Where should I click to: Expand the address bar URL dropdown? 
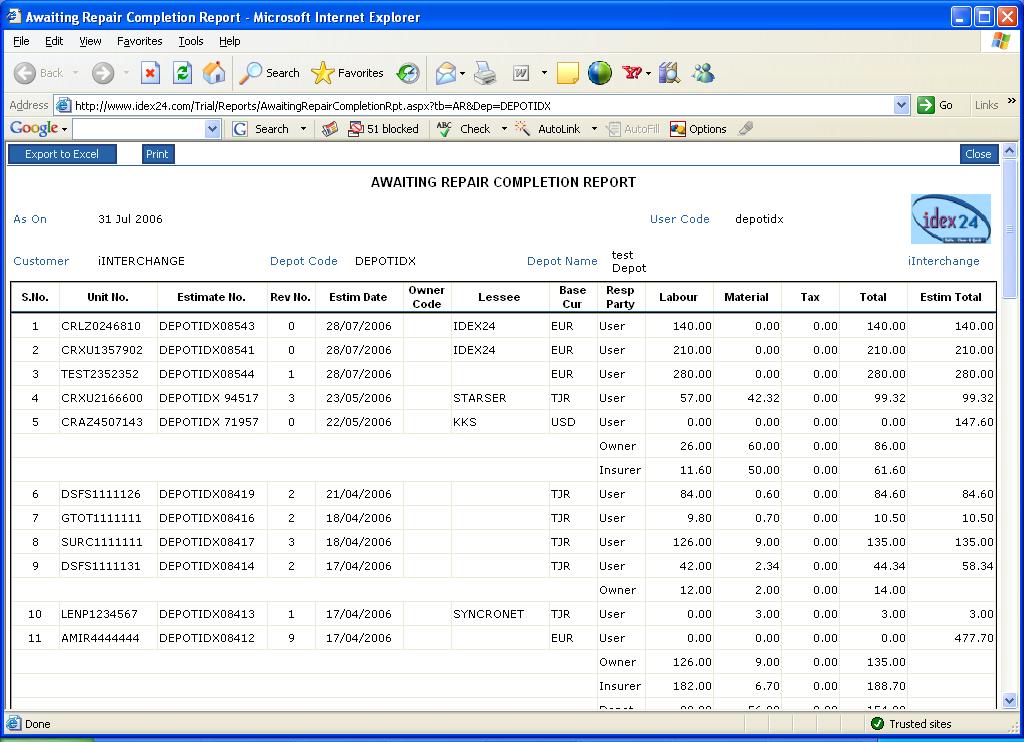click(901, 105)
